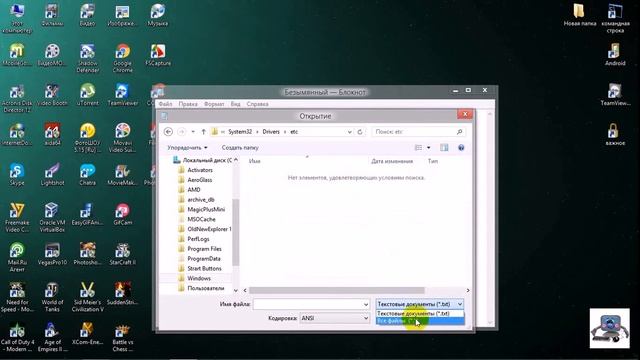Open the Кодировка ANSI dropdown
The height and width of the screenshot is (360, 640).
pos(334,318)
